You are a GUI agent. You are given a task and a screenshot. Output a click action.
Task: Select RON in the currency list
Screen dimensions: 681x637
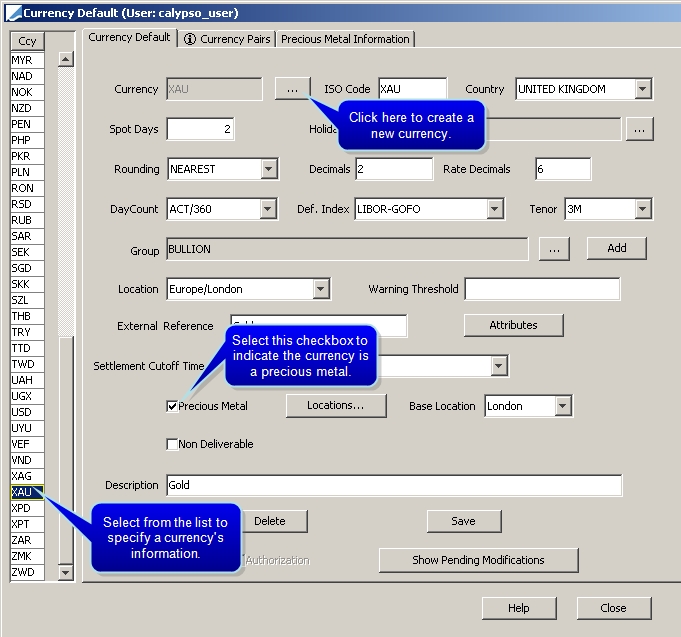tap(27, 188)
